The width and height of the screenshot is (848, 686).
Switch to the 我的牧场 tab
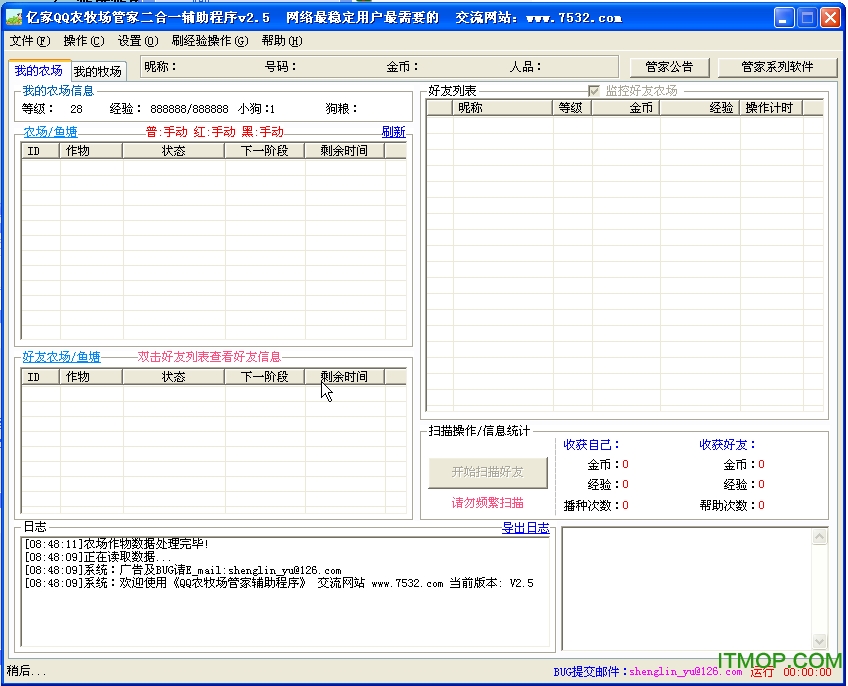coord(98,71)
